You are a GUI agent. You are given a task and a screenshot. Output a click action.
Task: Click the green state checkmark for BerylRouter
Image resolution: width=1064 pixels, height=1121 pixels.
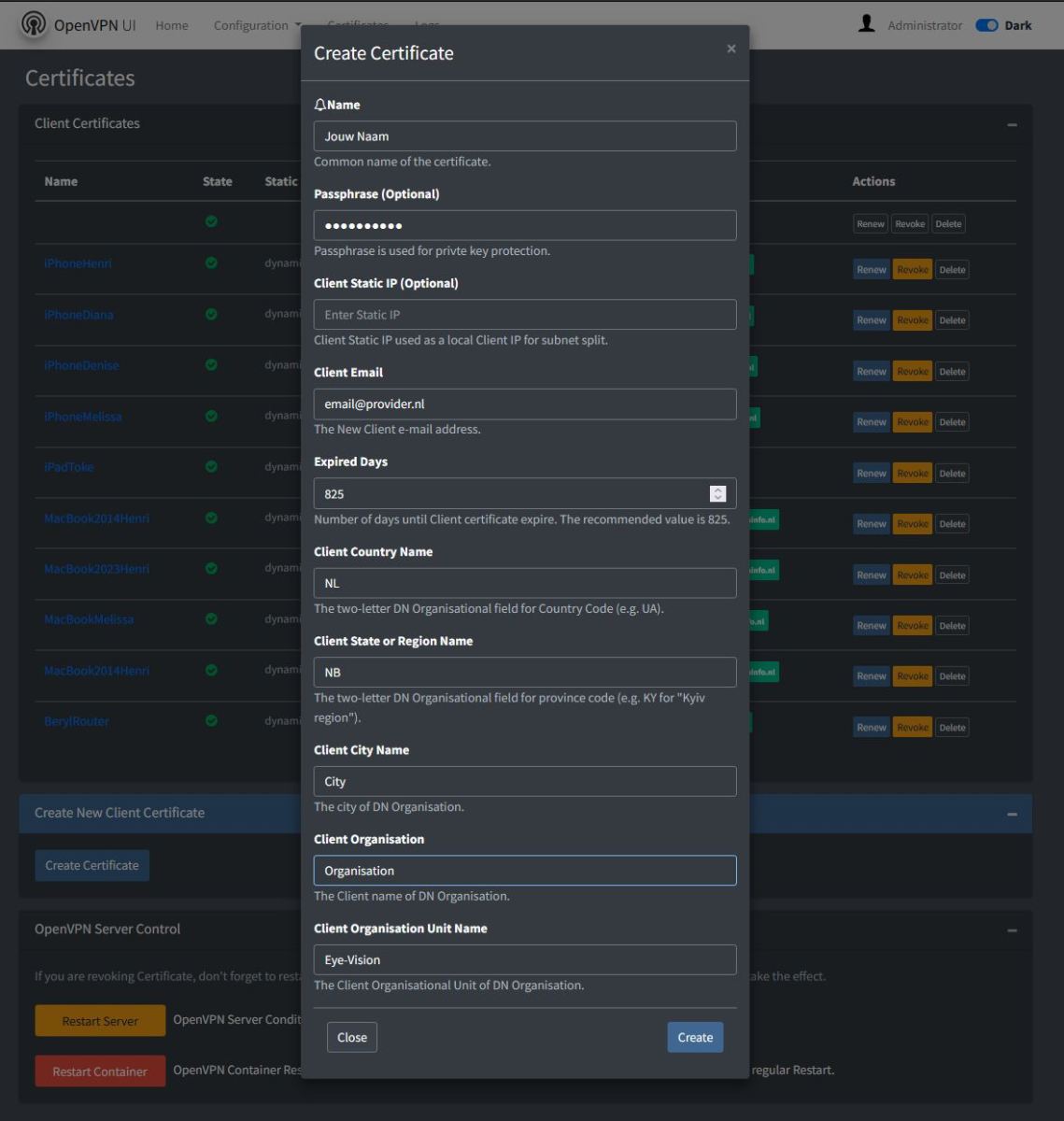211,720
